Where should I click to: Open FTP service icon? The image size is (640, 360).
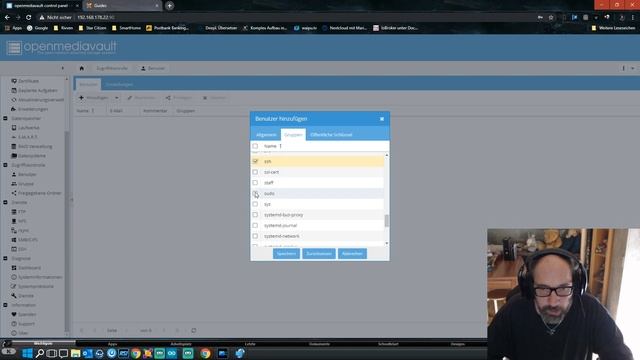14,212
